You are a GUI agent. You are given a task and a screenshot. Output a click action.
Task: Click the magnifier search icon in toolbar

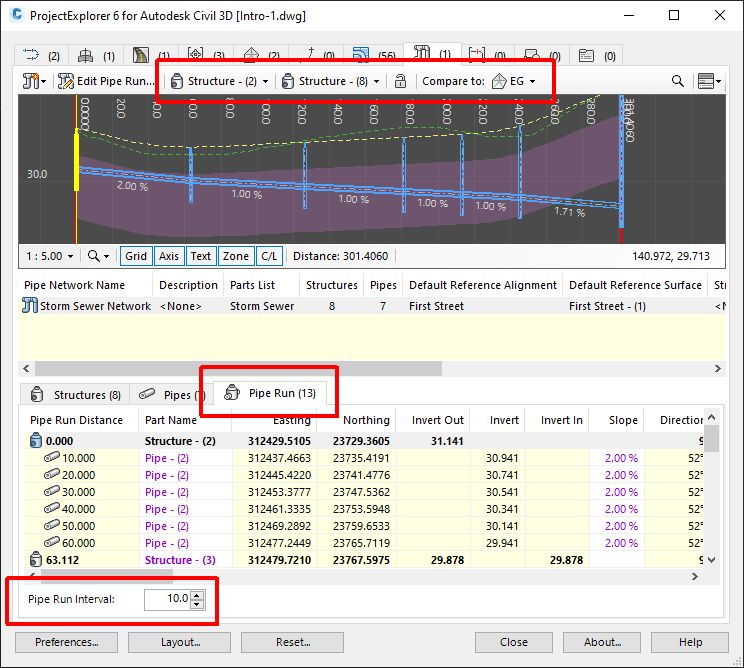click(x=678, y=81)
